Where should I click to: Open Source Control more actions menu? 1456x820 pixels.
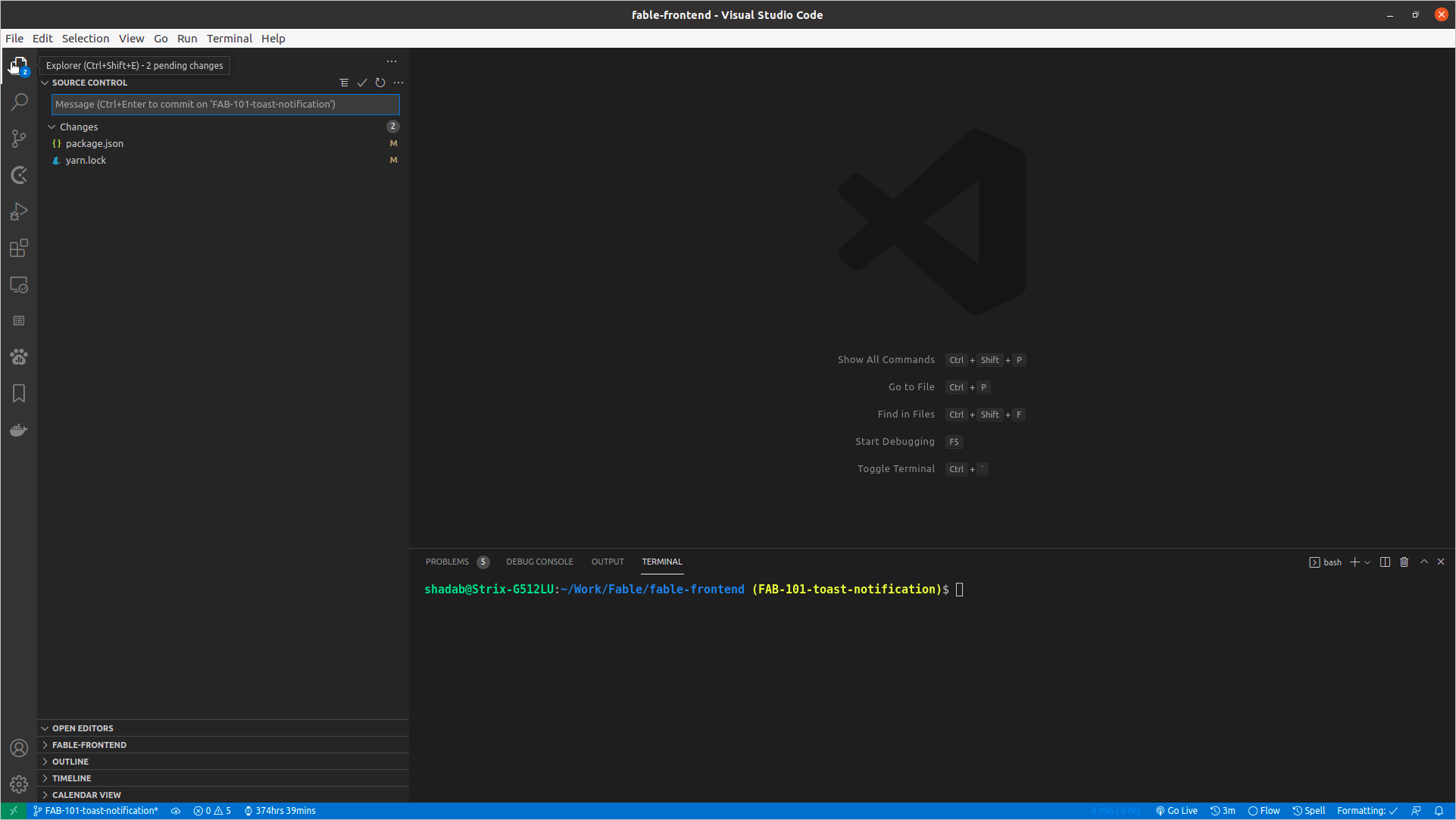[x=398, y=83]
